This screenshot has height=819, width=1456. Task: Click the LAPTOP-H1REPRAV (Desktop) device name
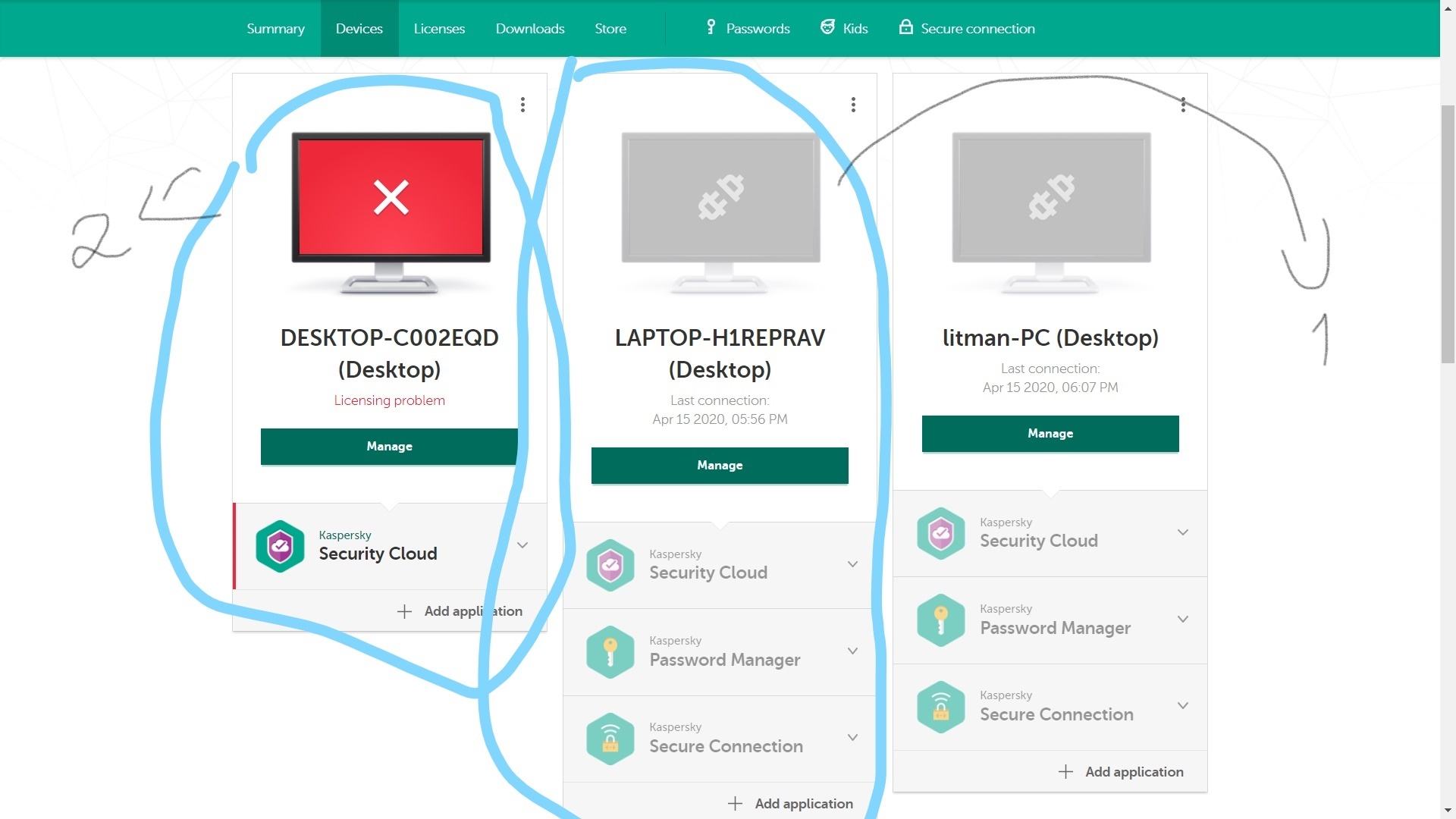click(x=720, y=353)
